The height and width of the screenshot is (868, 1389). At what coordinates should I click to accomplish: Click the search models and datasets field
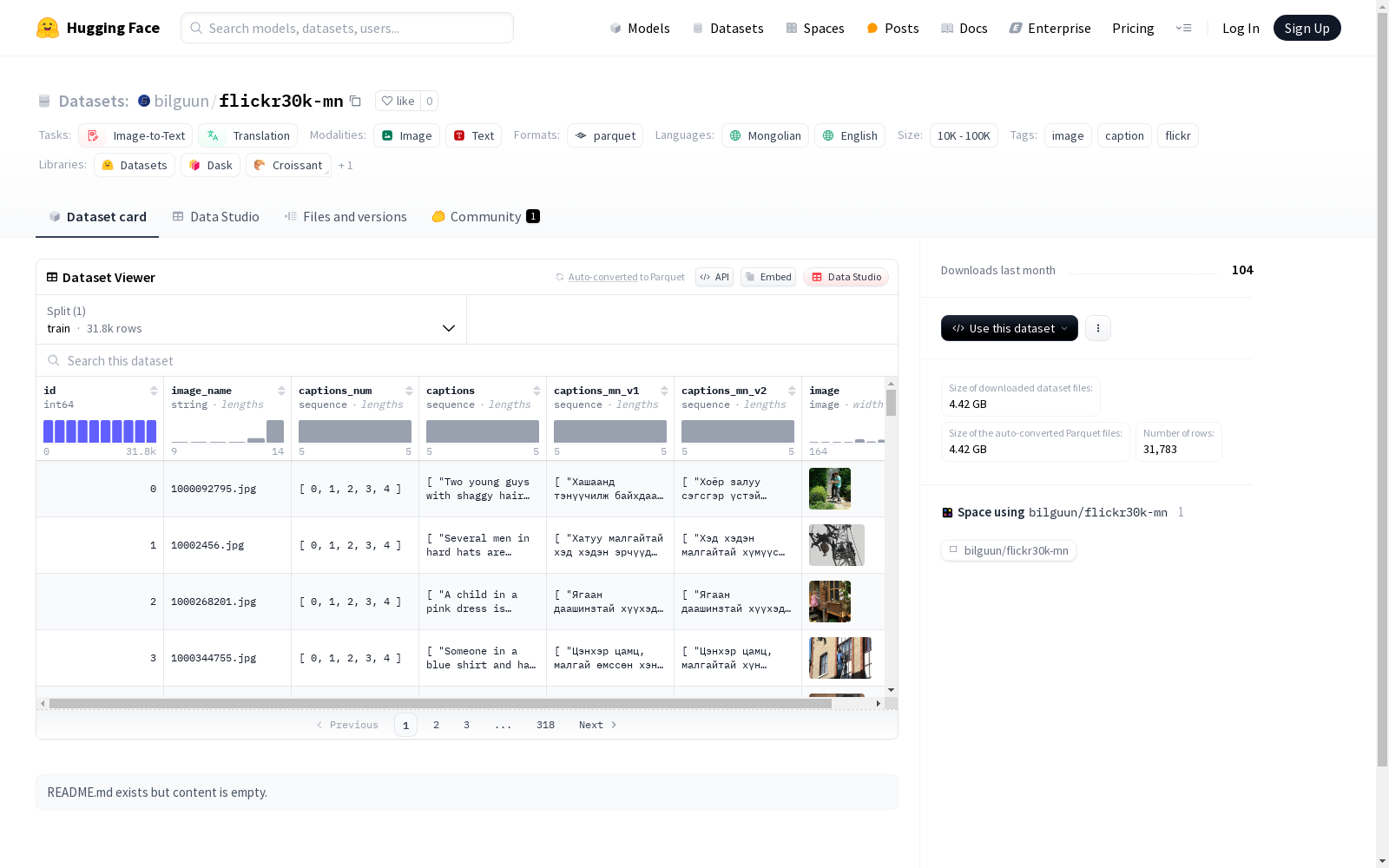point(347,28)
